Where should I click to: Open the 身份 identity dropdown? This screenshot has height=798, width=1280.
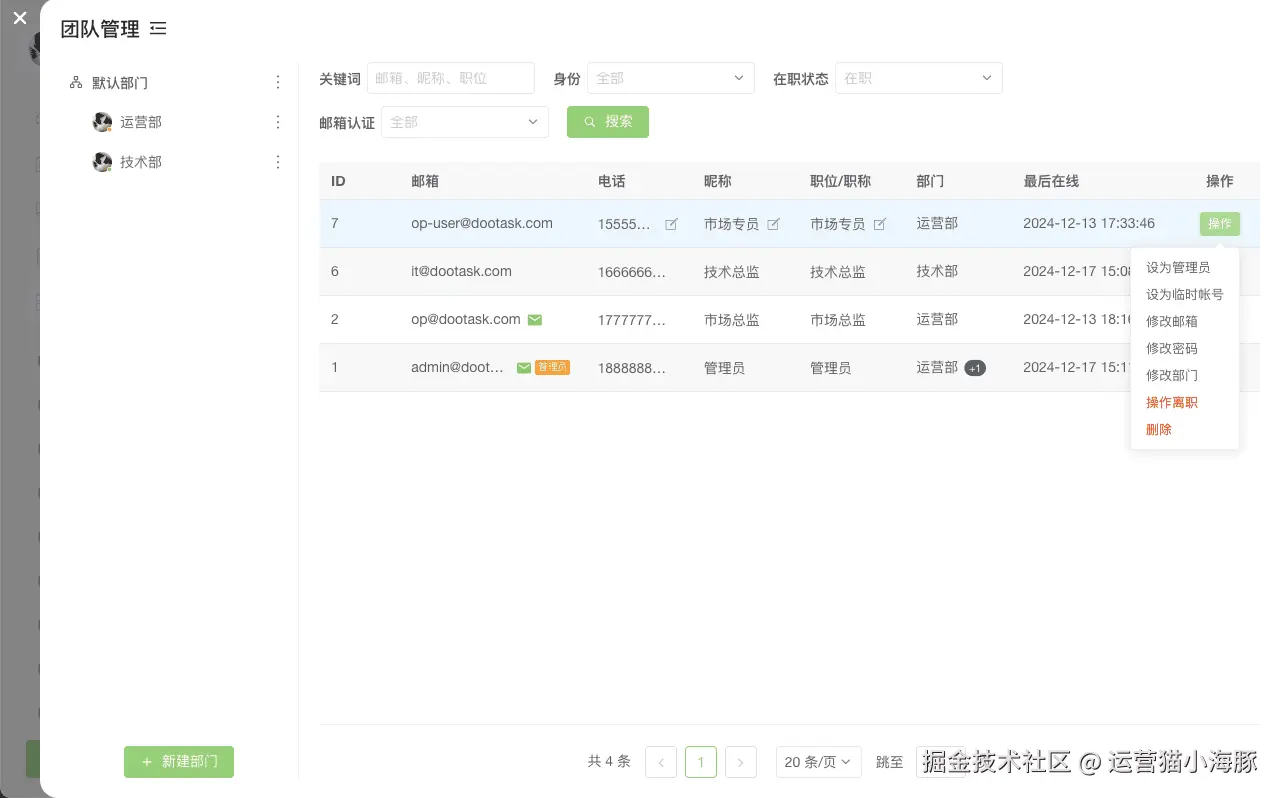click(x=671, y=78)
